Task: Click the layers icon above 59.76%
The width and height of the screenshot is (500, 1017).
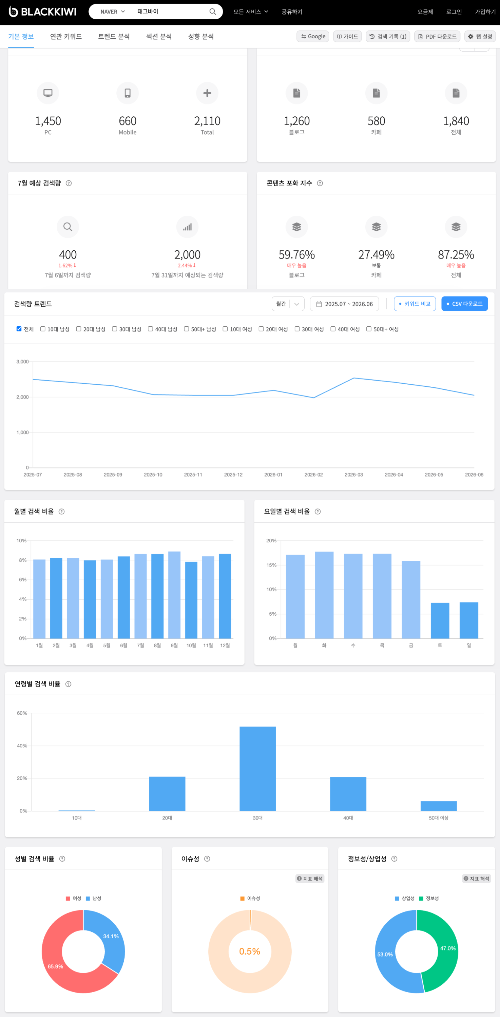Action: coord(297,227)
